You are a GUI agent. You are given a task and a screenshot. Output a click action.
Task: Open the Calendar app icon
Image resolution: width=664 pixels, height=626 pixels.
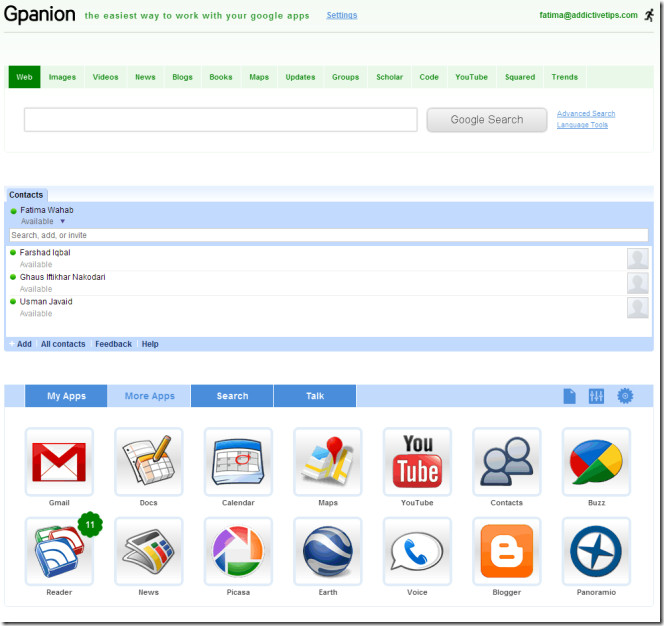coord(238,462)
